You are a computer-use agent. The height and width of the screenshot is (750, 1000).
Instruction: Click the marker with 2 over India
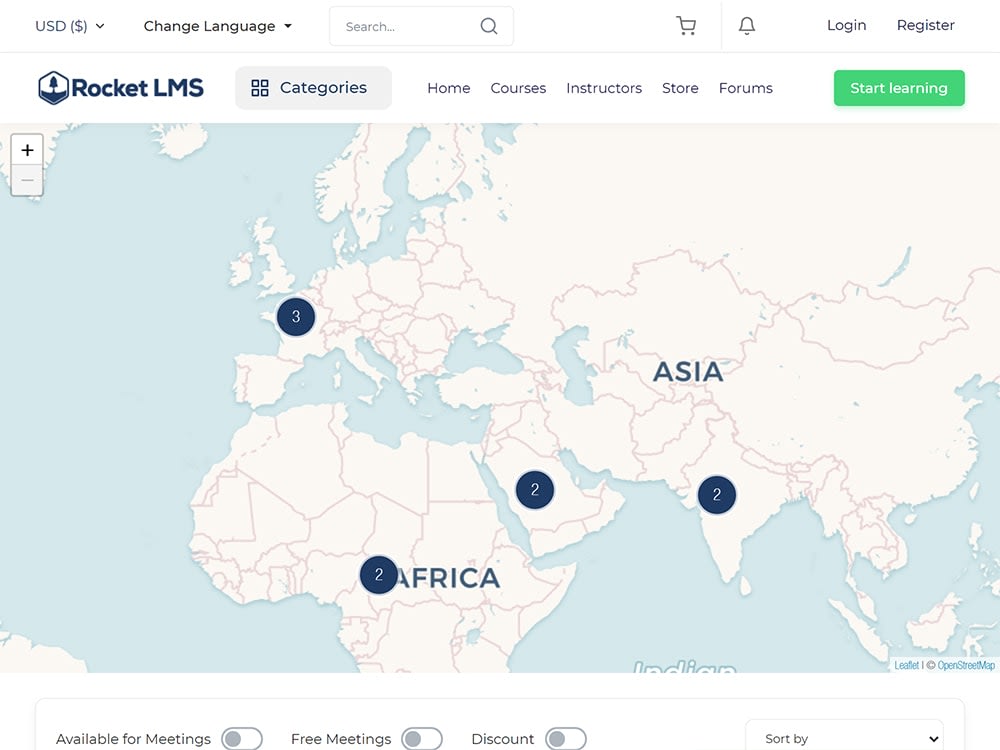716,494
